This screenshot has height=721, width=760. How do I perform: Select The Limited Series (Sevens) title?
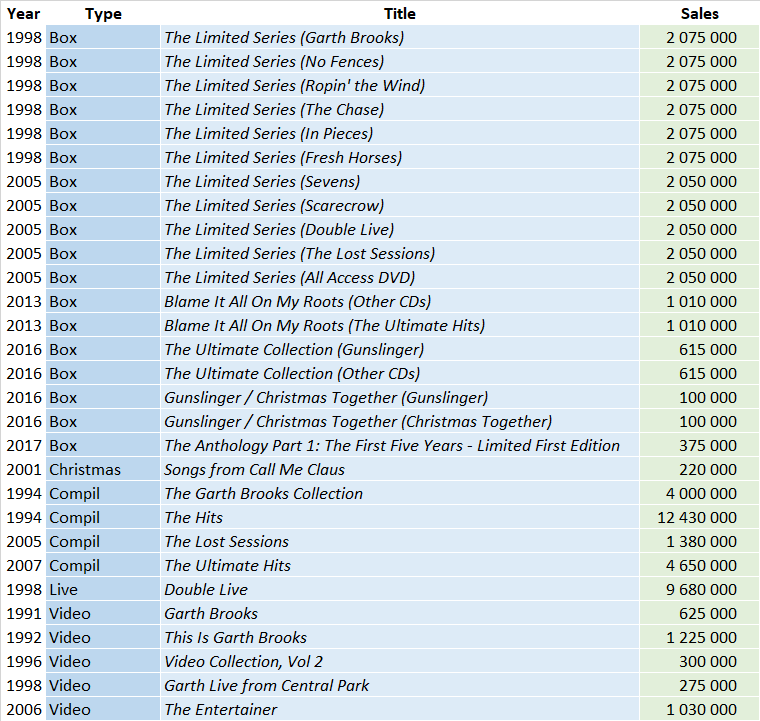click(x=262, y=182)
